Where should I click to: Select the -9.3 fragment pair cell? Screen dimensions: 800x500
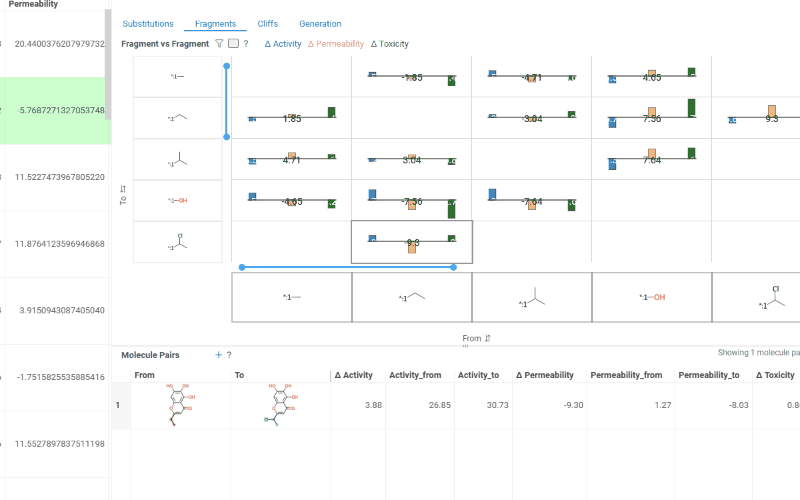[412, 242]
